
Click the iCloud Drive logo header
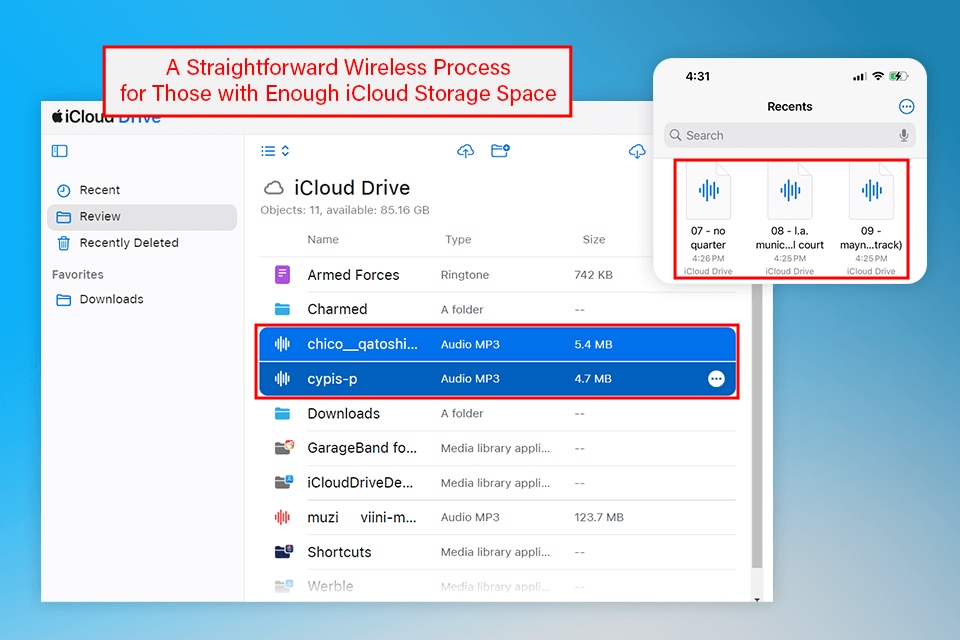106,117
